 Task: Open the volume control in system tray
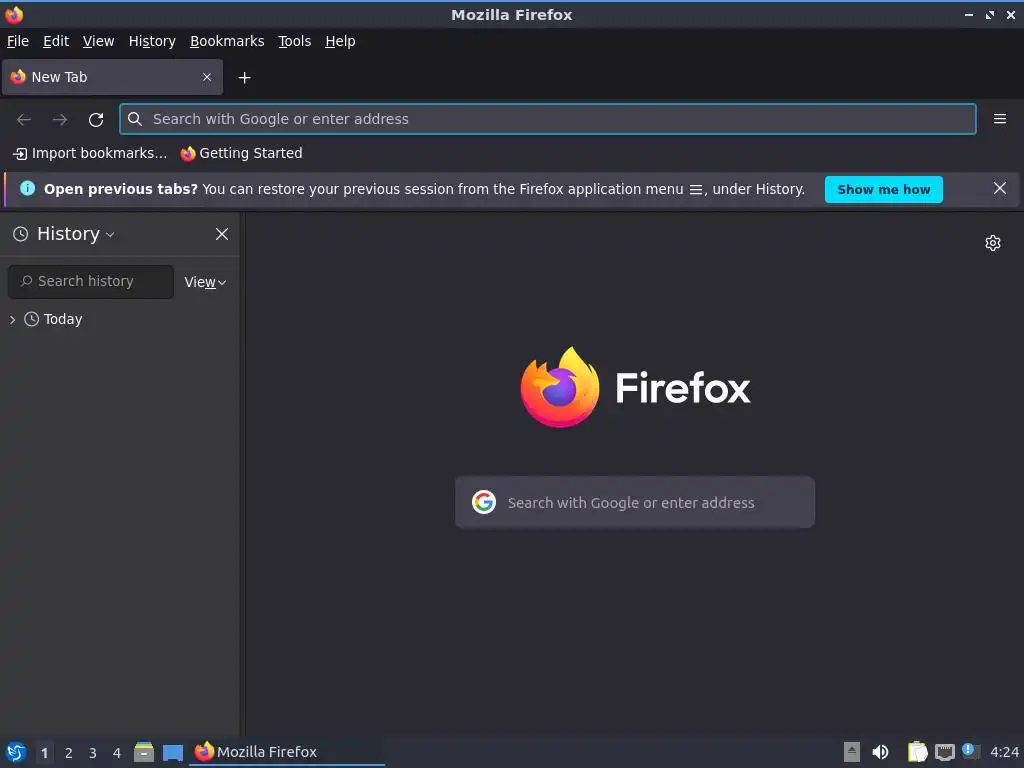tap(880, 752)
